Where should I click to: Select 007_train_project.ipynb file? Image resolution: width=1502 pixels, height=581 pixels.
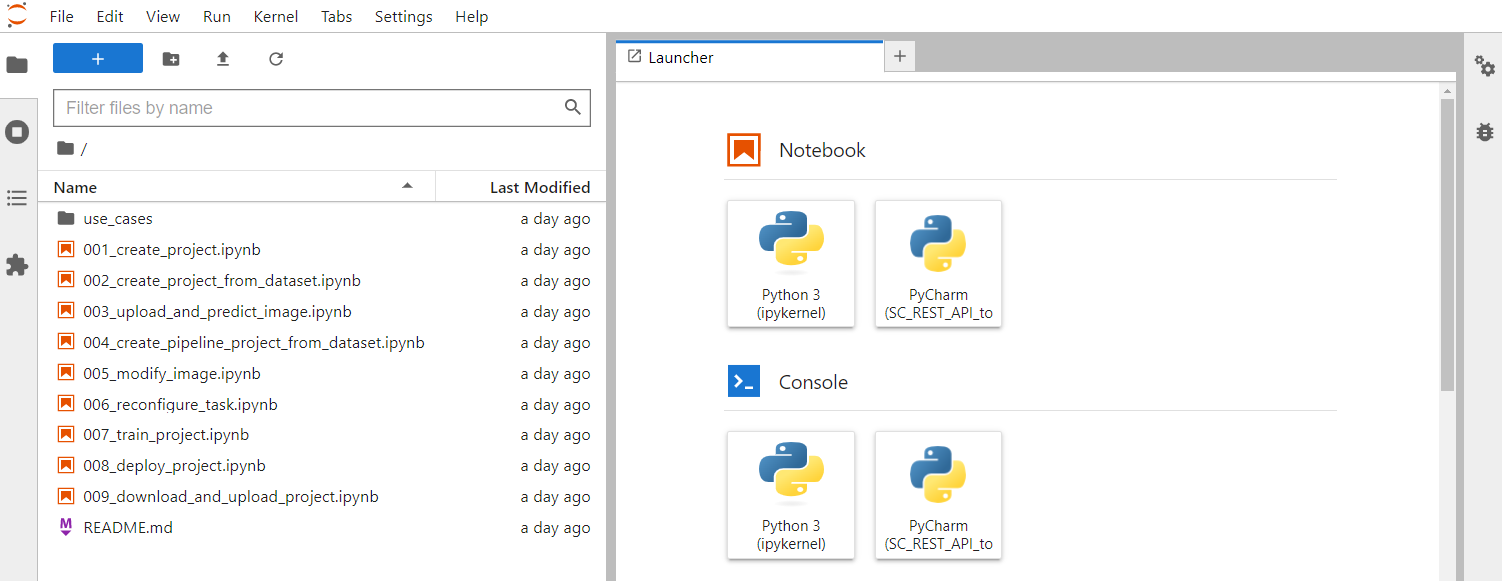pos(322,435)
